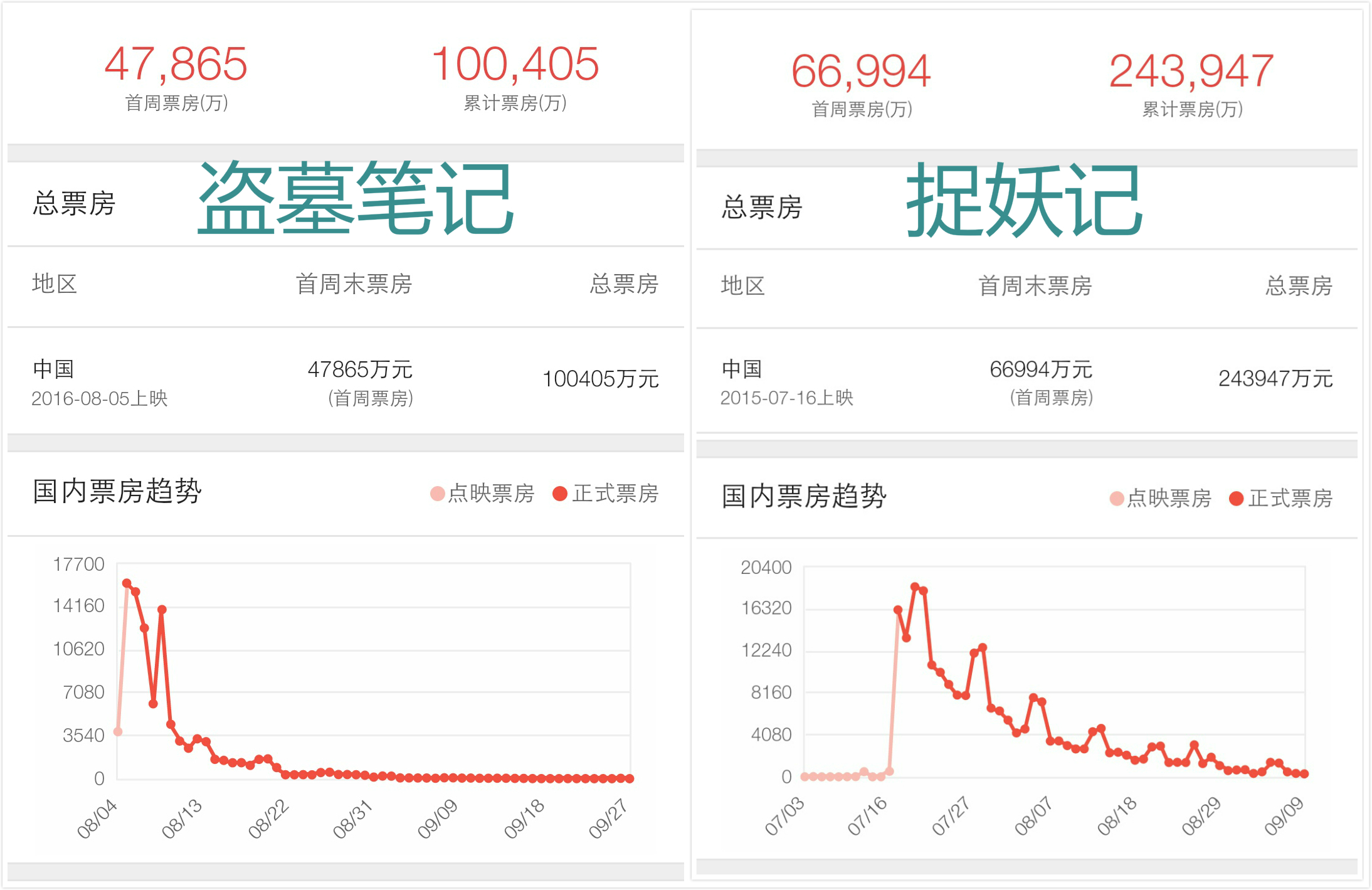Click 中国 region label in 捉妖记 row

click(742, 369)
